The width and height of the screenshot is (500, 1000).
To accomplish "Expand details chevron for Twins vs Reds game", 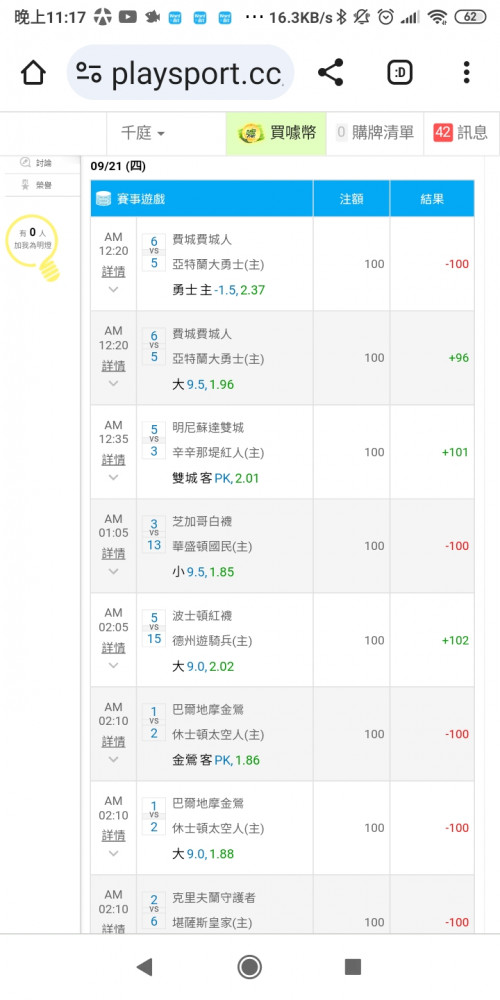I will (114, 477).
